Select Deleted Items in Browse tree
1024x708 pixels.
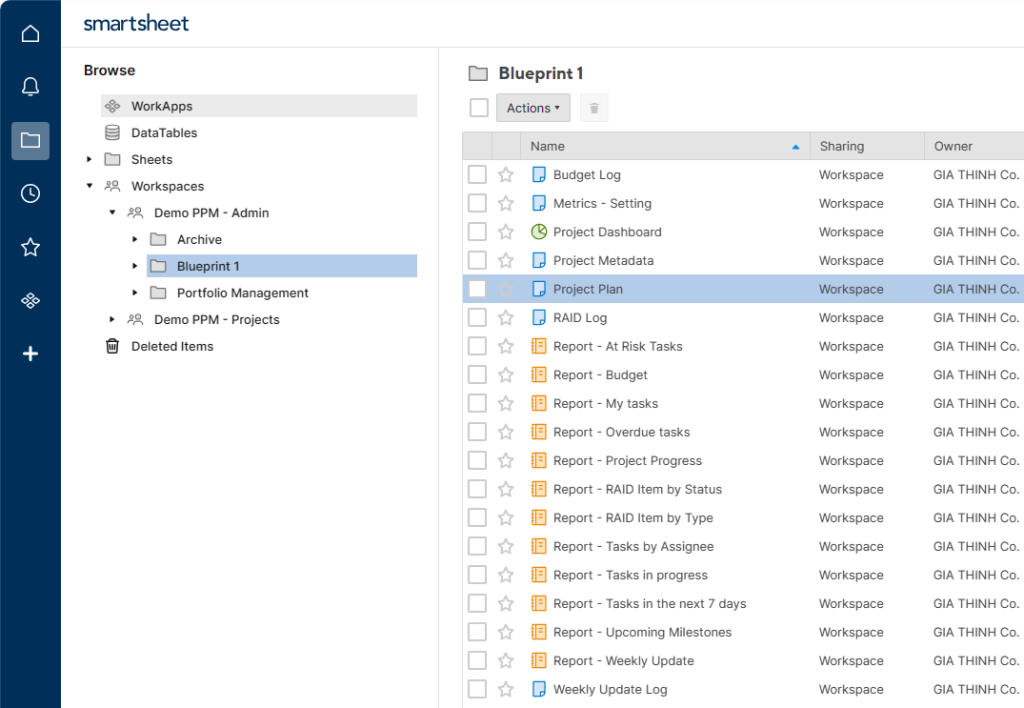(172, 347)
